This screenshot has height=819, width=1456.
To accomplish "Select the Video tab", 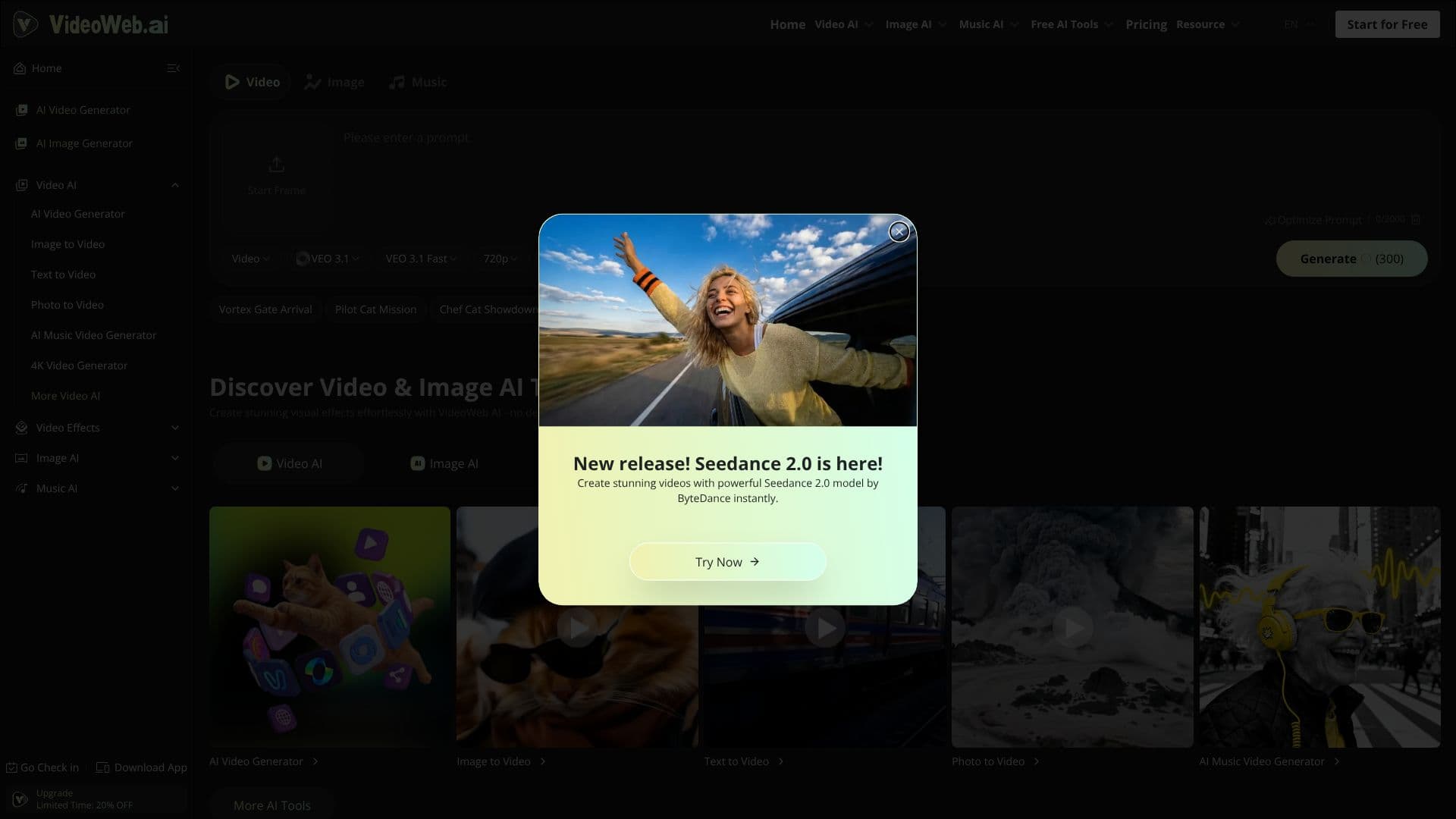I will (x=253, y=82).
